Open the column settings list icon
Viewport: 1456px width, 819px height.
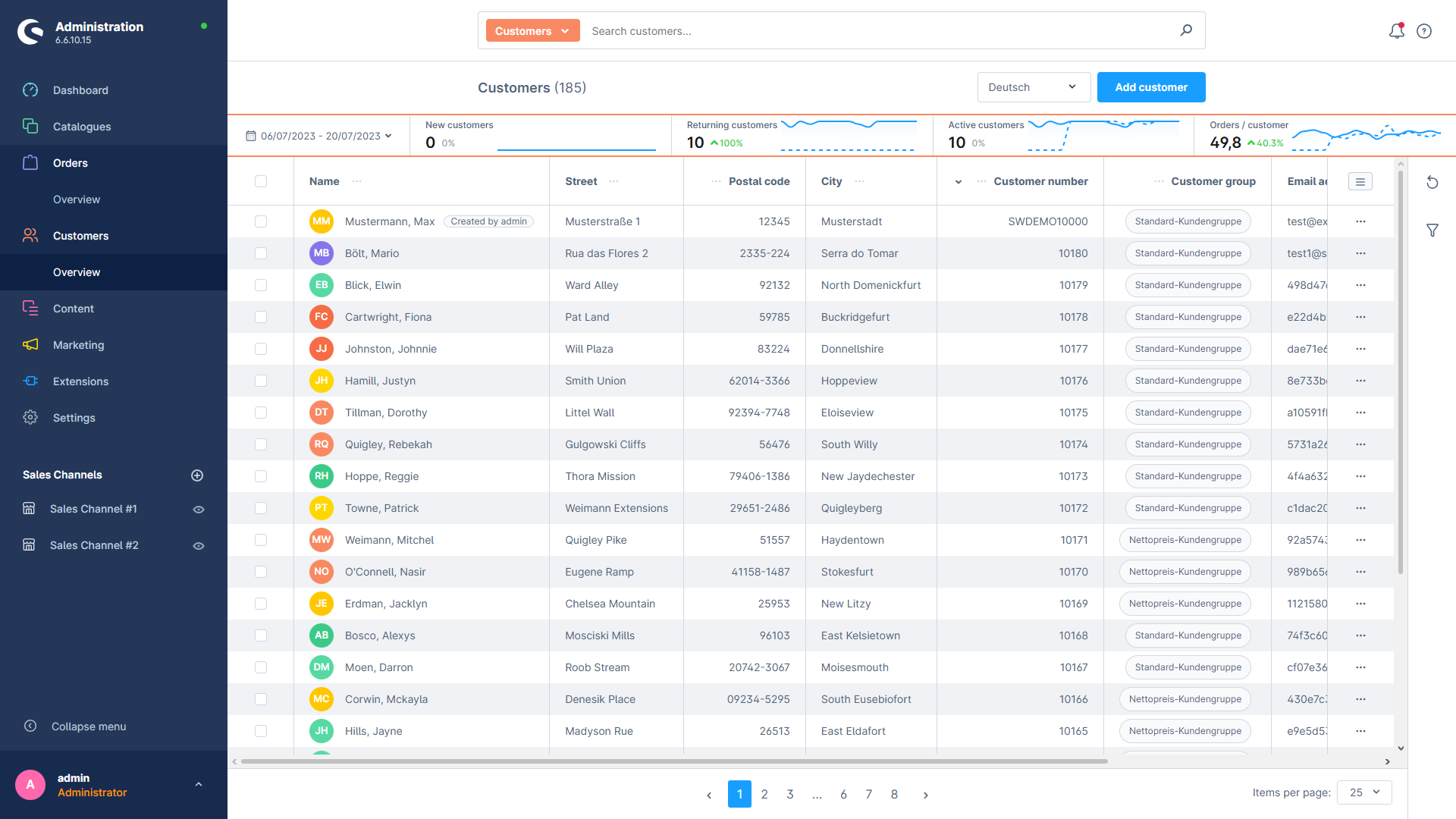tap(1360, 182)
